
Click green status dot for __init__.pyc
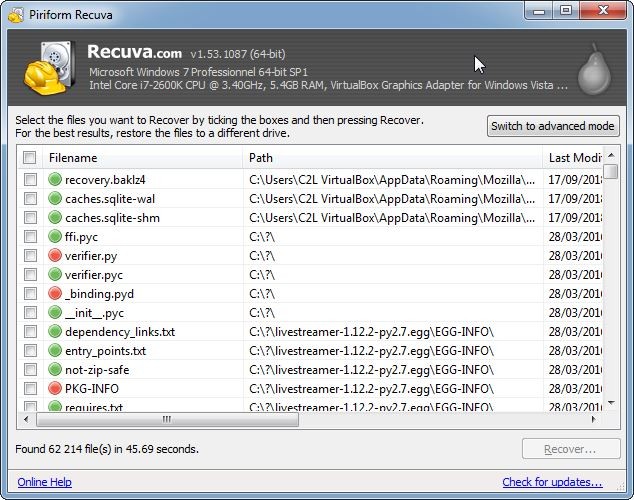pos(55,312)
